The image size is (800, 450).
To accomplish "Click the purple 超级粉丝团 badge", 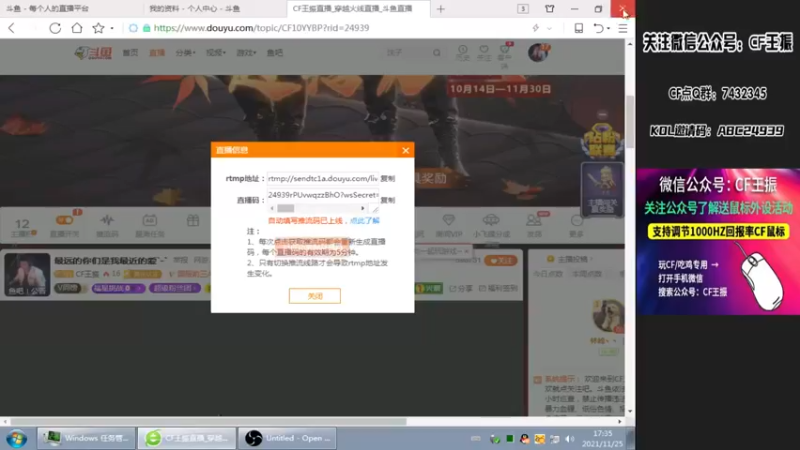I will 174,288.
